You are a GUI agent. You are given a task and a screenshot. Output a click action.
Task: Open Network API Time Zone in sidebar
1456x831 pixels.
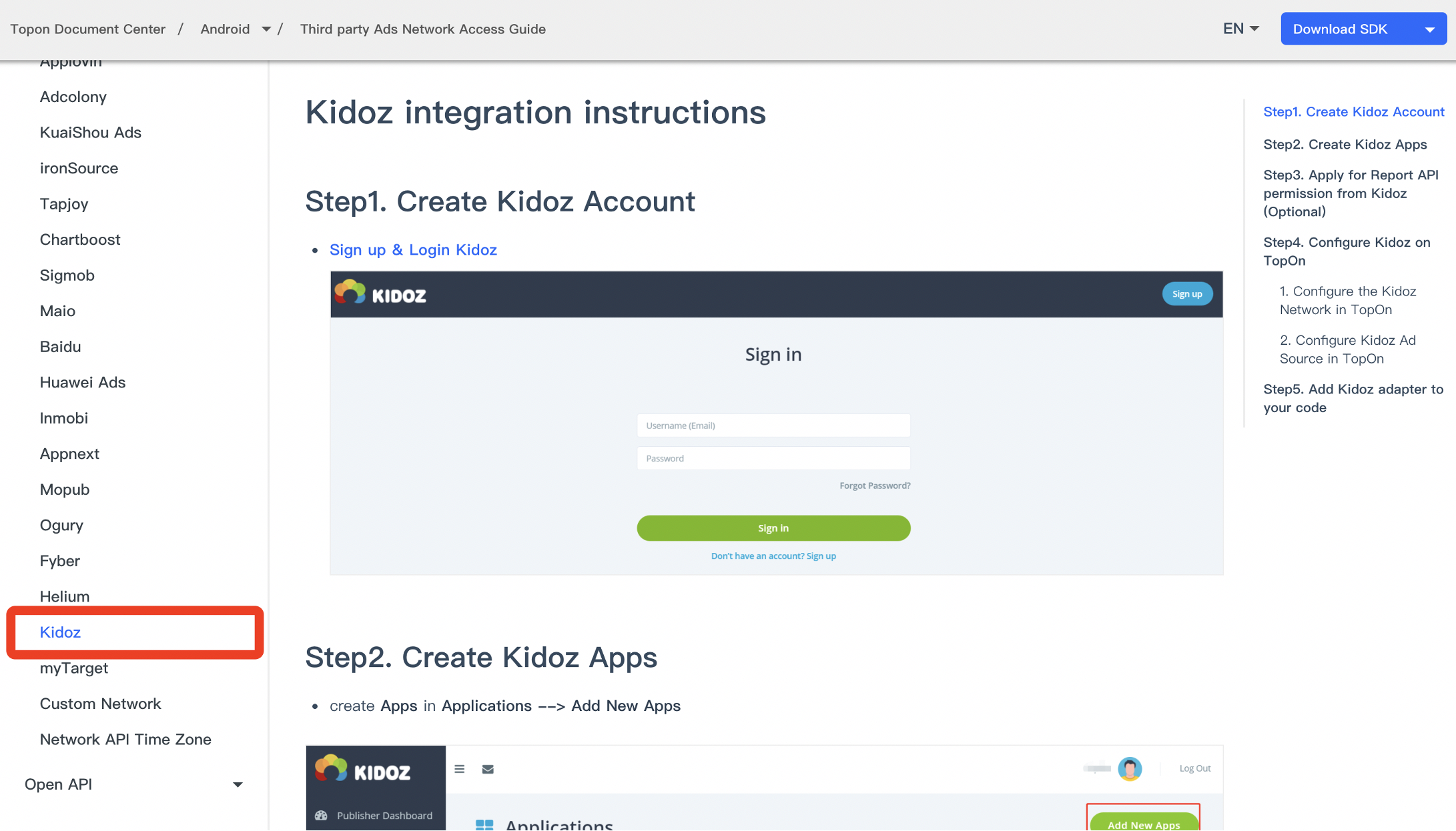(125, 740)
